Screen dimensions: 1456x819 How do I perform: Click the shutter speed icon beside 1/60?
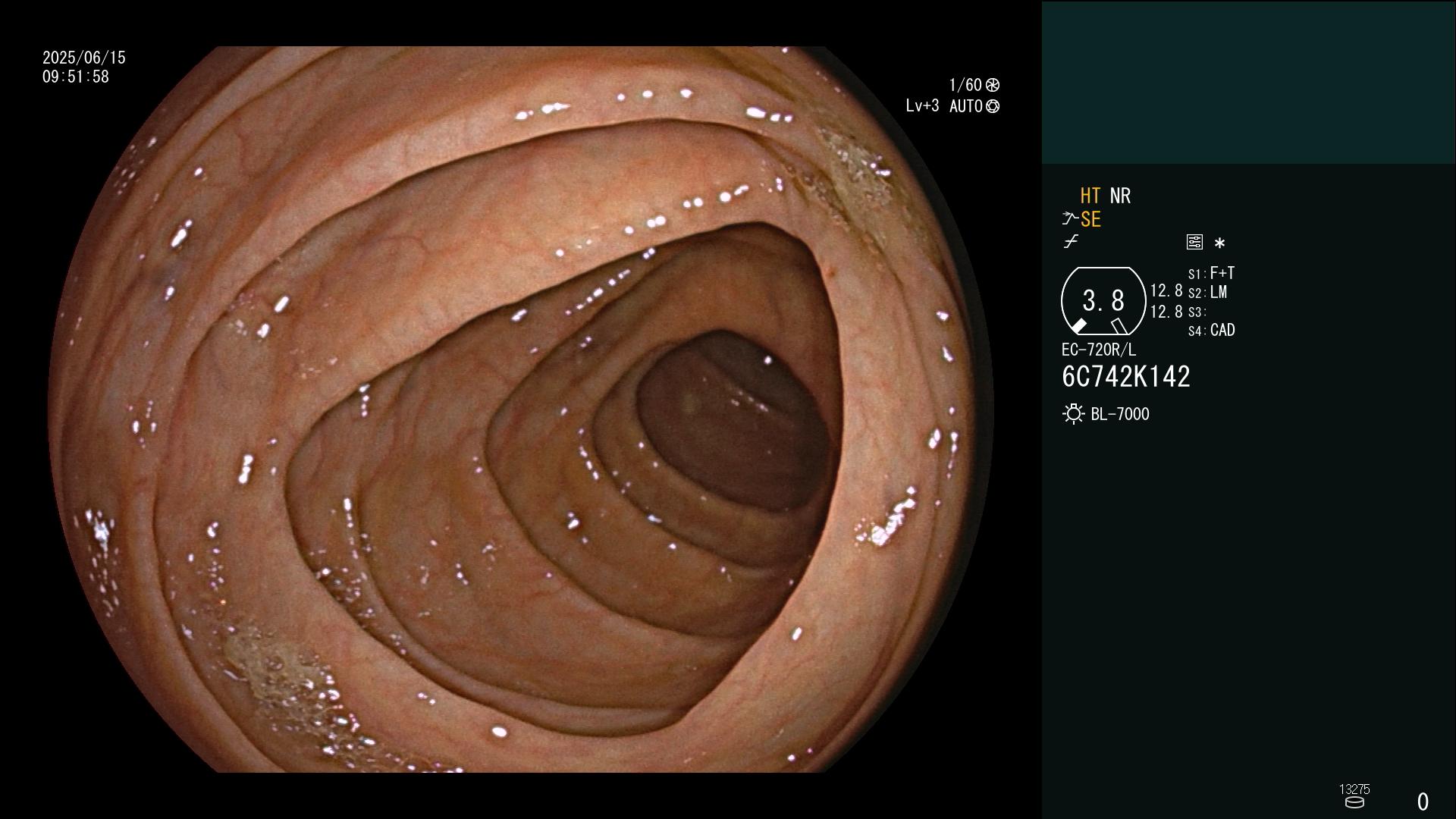[x=993, y=85]
